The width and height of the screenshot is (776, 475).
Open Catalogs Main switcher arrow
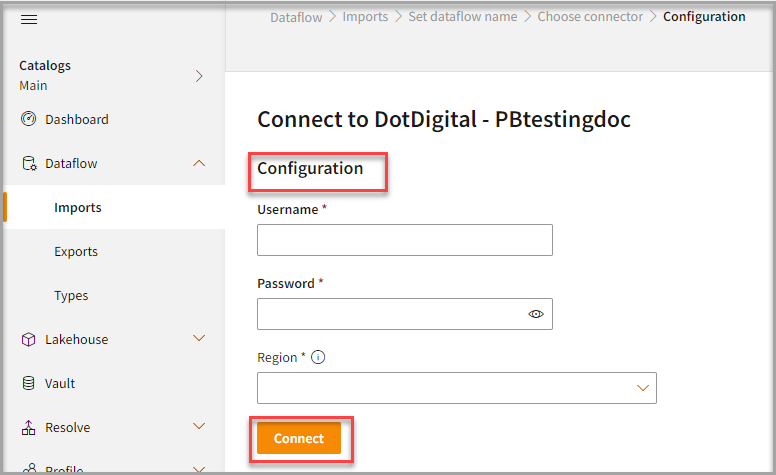pyautogui.click(x=199, y=76)
